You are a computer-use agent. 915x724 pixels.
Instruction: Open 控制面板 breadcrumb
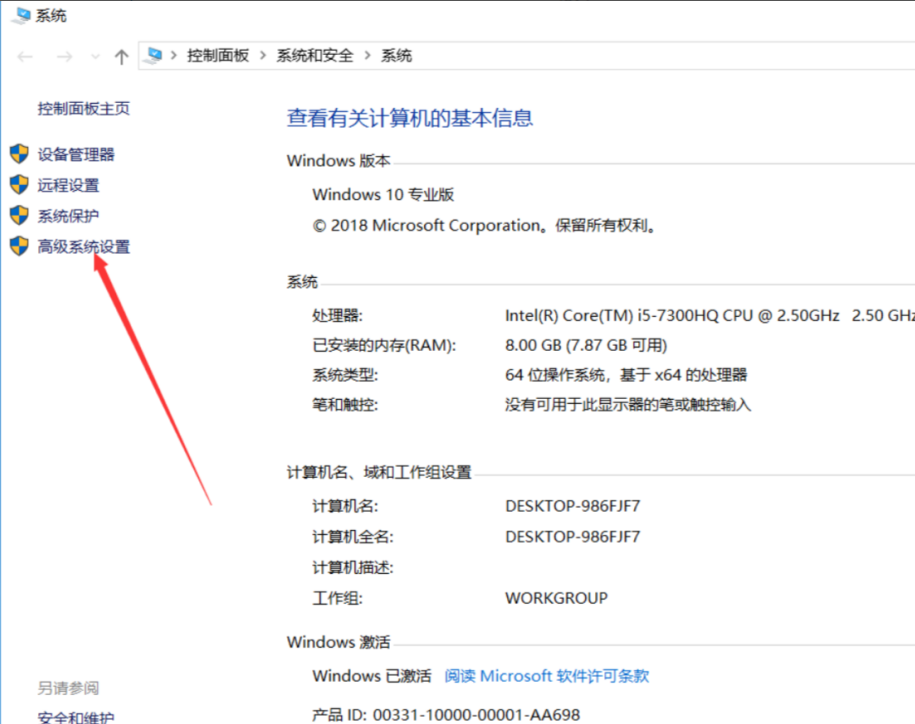point(218,55)
